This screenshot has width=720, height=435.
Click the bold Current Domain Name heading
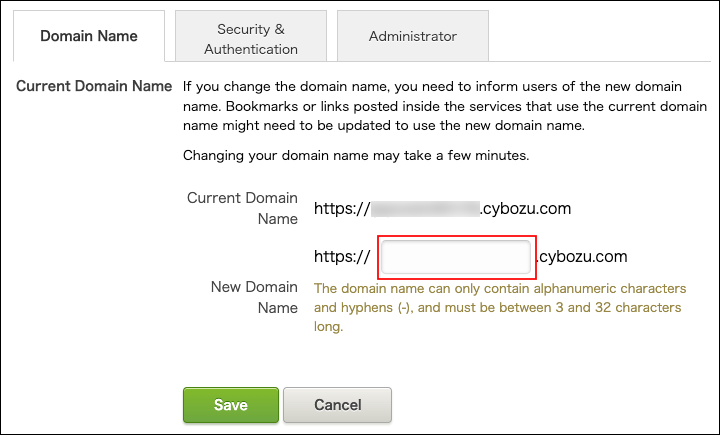pyautogui.click(x=94, y=85)
